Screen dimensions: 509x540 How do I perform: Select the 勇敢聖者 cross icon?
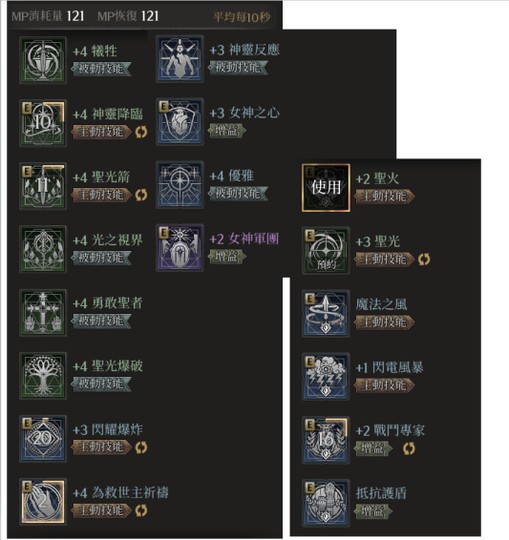click(x=43, y=312)
